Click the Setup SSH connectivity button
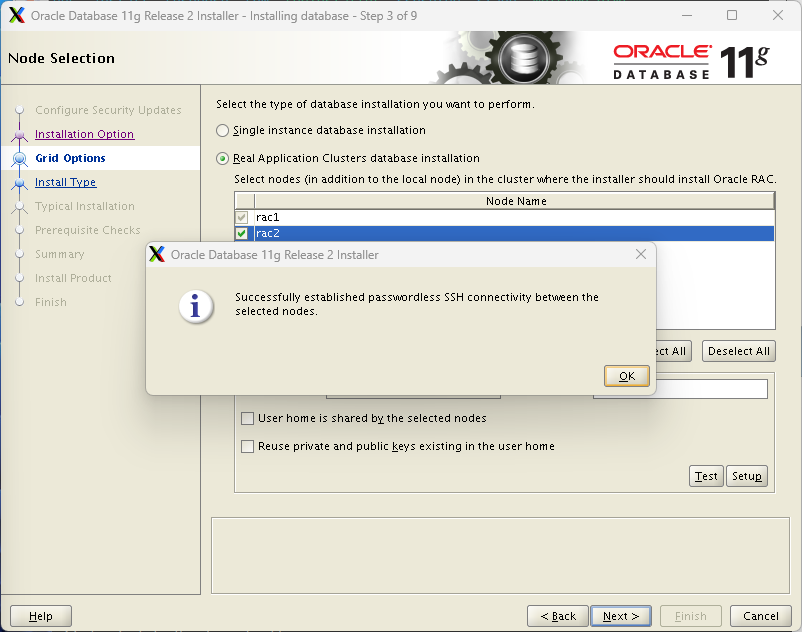This screenshot has width=802, height=632. (747, 476)
